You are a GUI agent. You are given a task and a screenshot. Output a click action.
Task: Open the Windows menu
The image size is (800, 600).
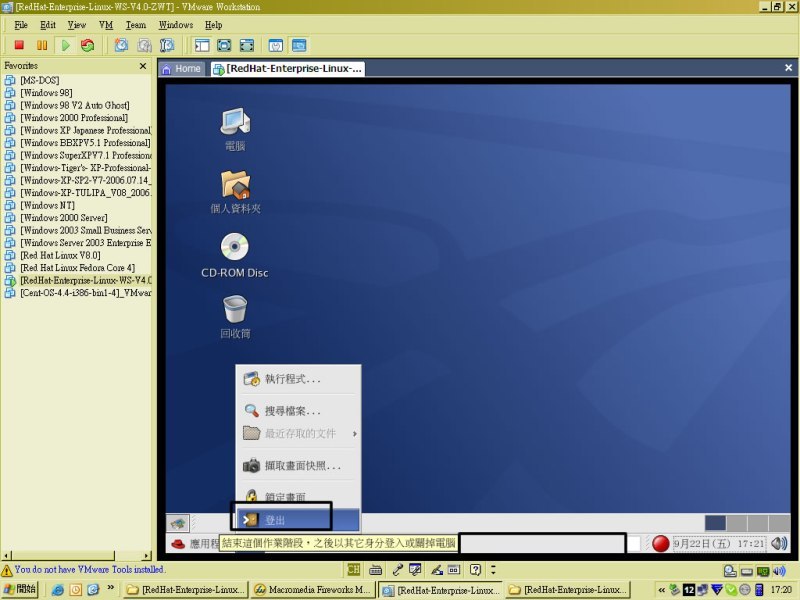(x=176, y=25)
